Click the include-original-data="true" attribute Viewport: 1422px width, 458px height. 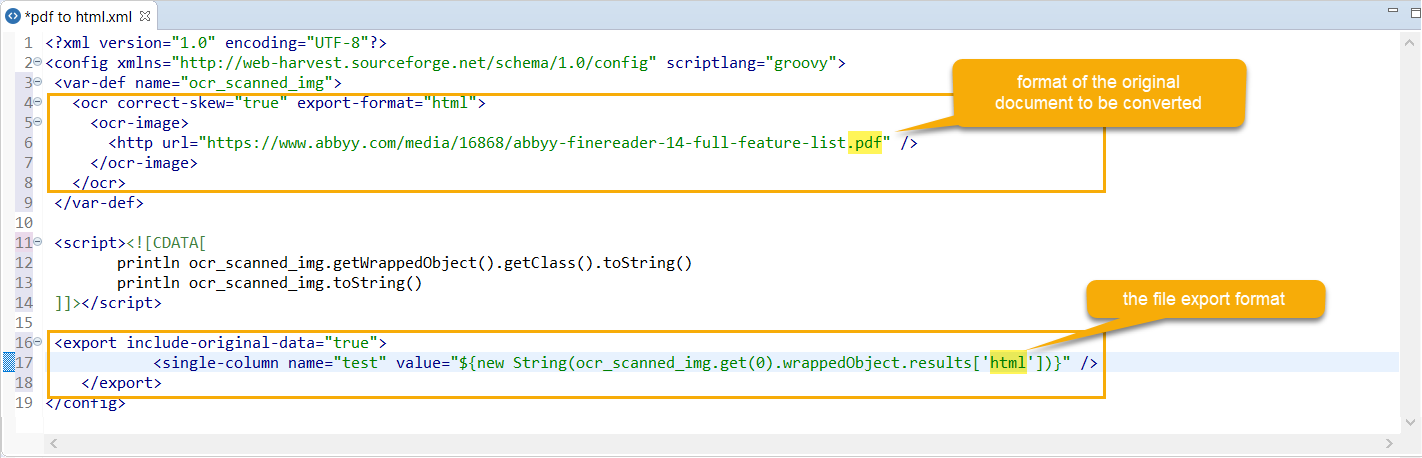point(252,343)
